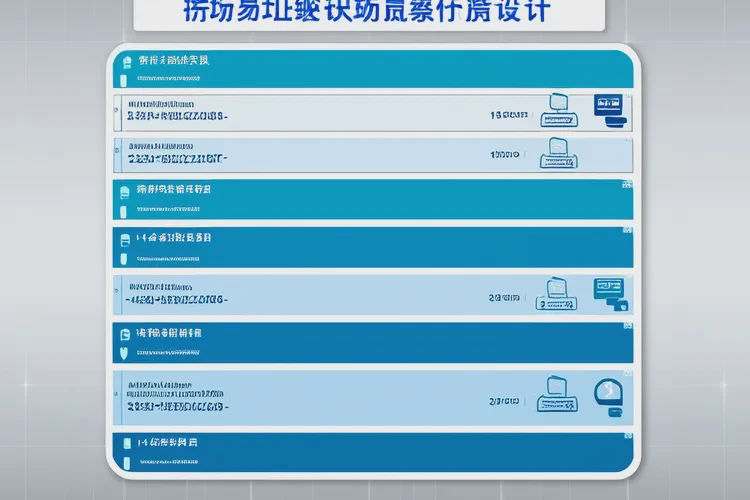Screen dimensions: 750x500
Task: Click the round disc icon in the bottom light row
Action: pyautogui.click(x=607, y=393)
